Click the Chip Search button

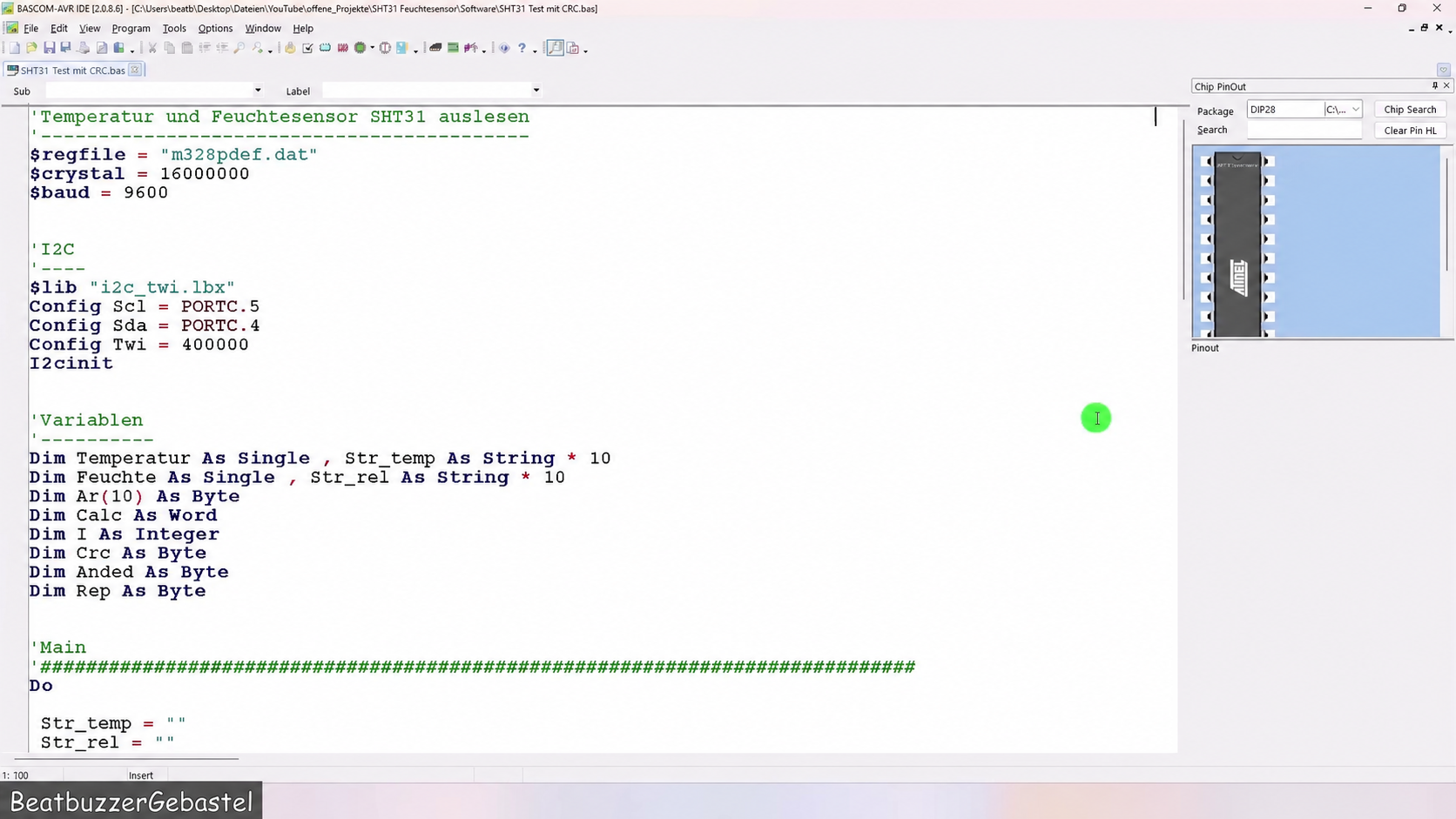[1410, 110]
